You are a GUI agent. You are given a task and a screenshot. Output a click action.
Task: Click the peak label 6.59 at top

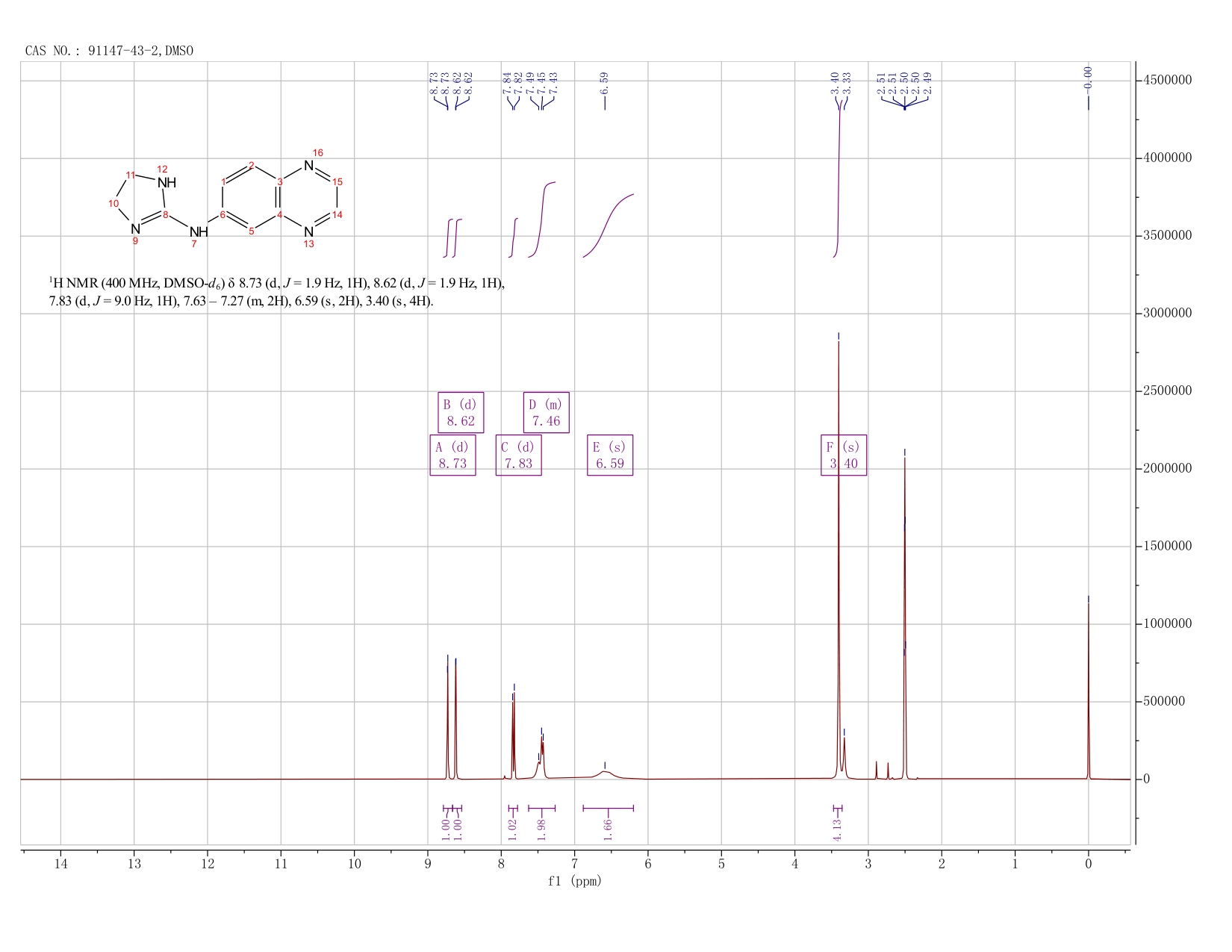(x=604, y=82)
